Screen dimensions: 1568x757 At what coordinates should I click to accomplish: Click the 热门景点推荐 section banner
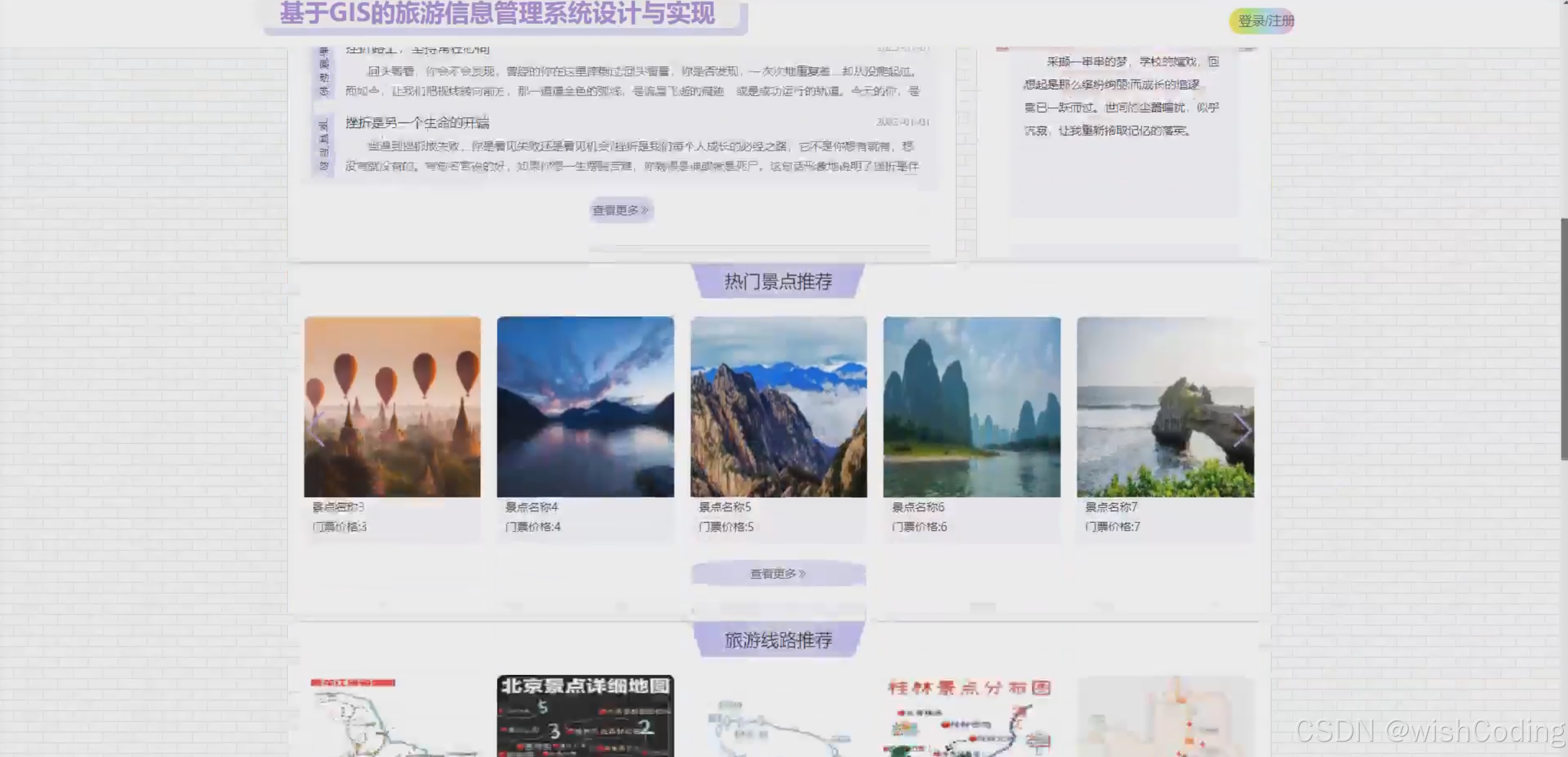pyautogui.click(x=779, y=283)
